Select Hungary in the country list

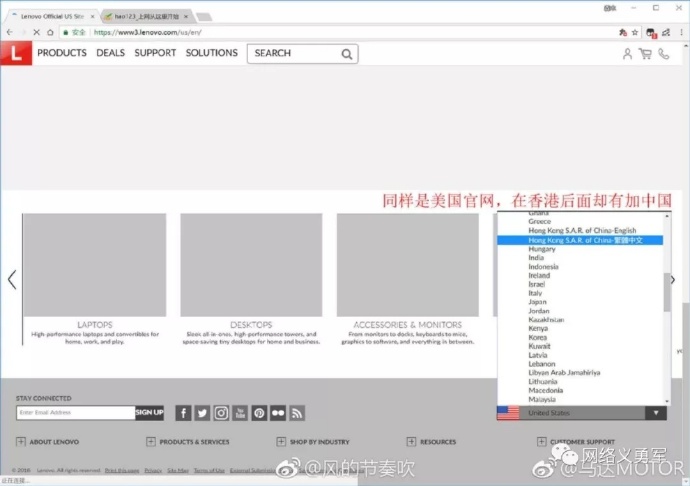pos(542,249)
